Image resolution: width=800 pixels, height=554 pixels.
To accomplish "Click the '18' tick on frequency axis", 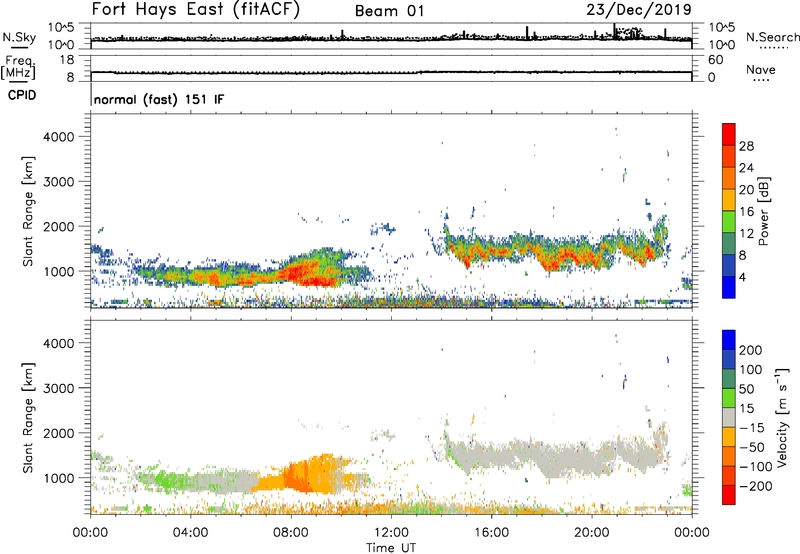I will [x=67, y=60].
